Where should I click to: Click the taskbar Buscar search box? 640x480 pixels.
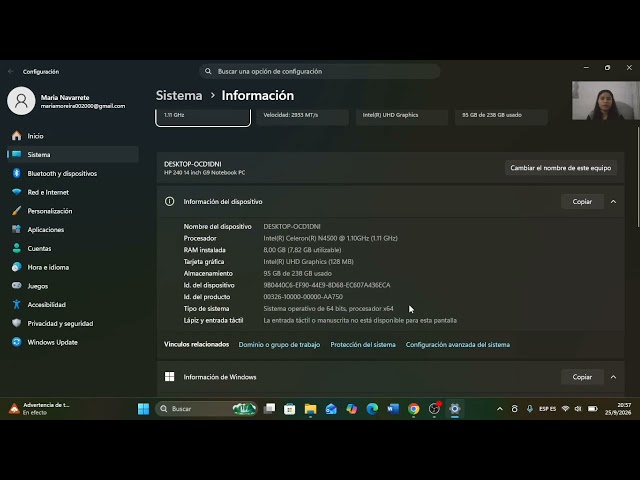tap(206, 409)
